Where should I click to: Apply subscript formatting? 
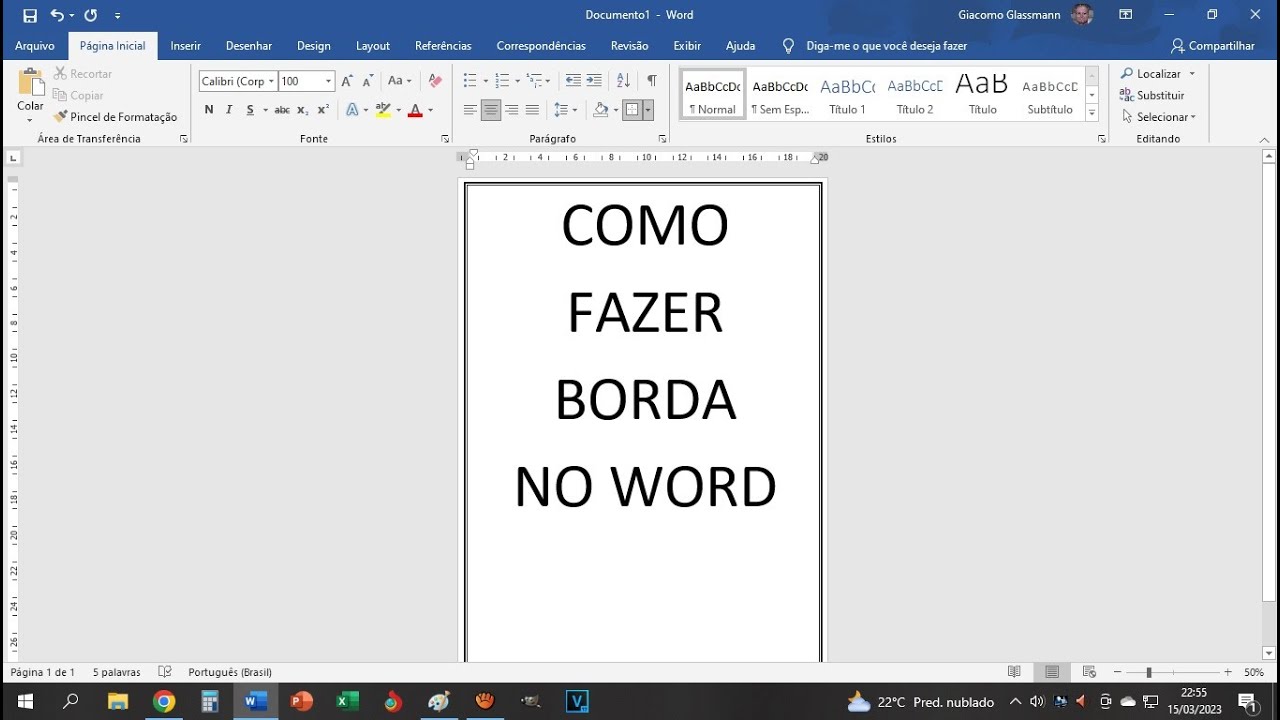point(303,110)
